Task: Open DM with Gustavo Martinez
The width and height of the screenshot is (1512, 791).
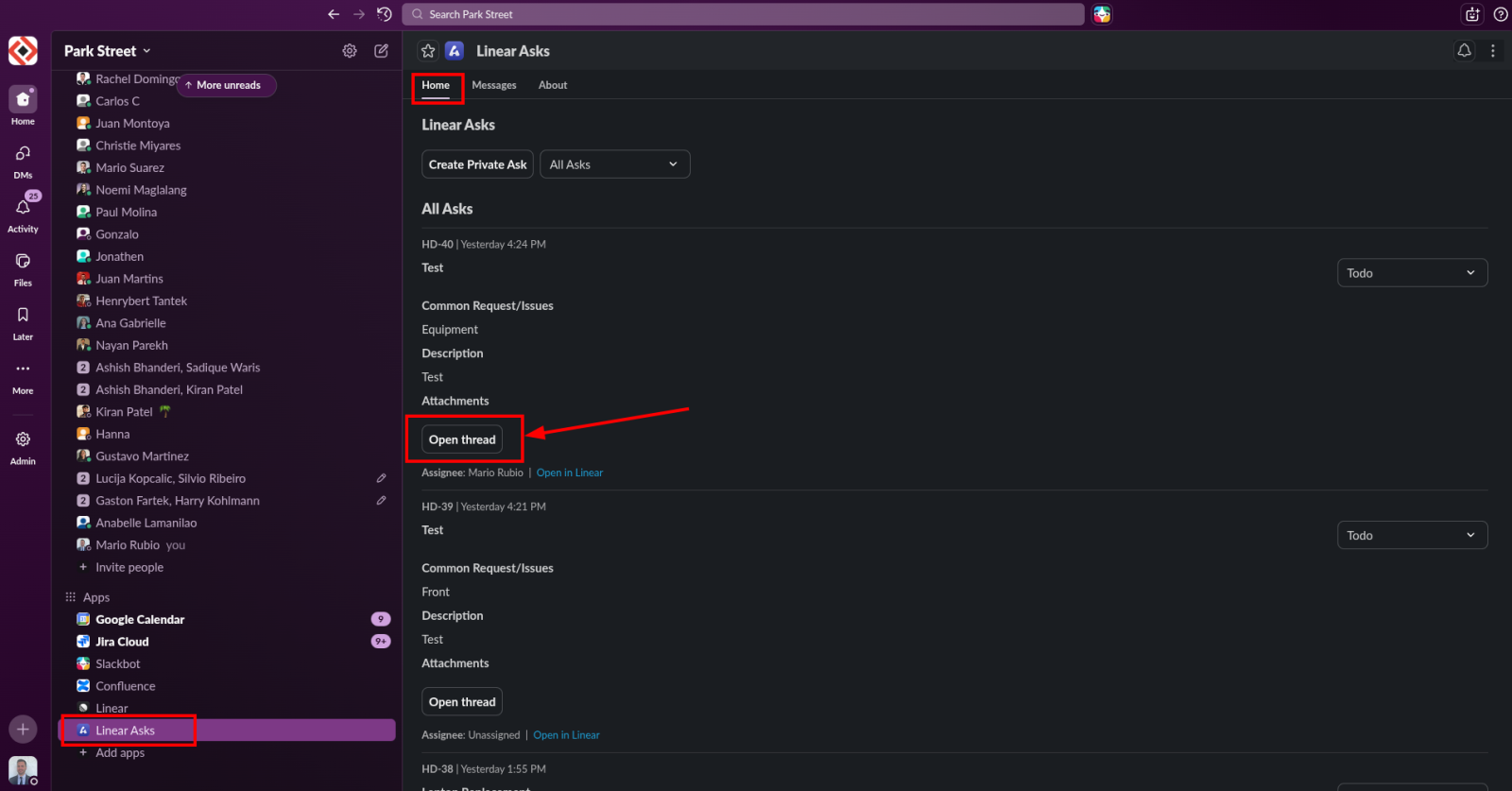Action: tap(227, 456)
